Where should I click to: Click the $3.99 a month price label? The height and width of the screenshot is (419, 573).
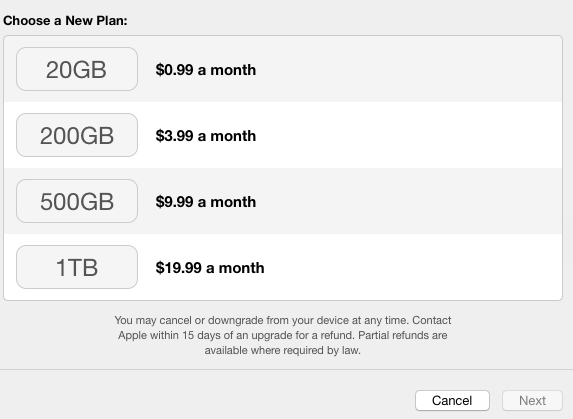click(x=206, y=136)
